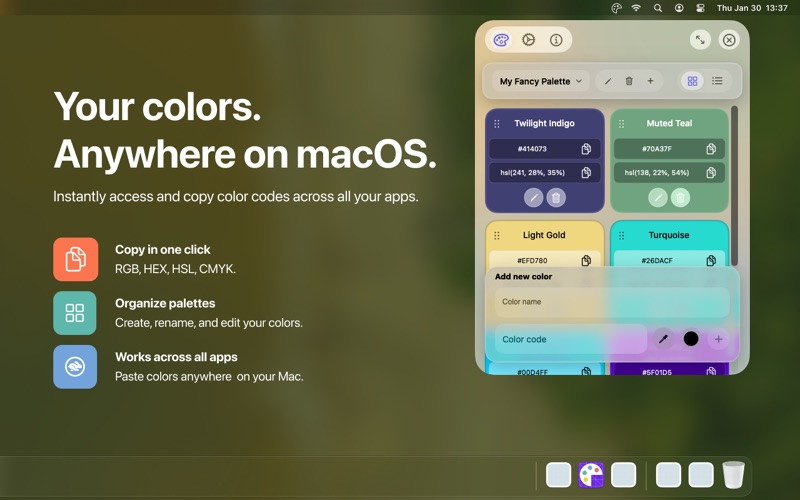Select the Muted Teal card title
The width and height of the screenshot is (800, 500).
(669, 123)
